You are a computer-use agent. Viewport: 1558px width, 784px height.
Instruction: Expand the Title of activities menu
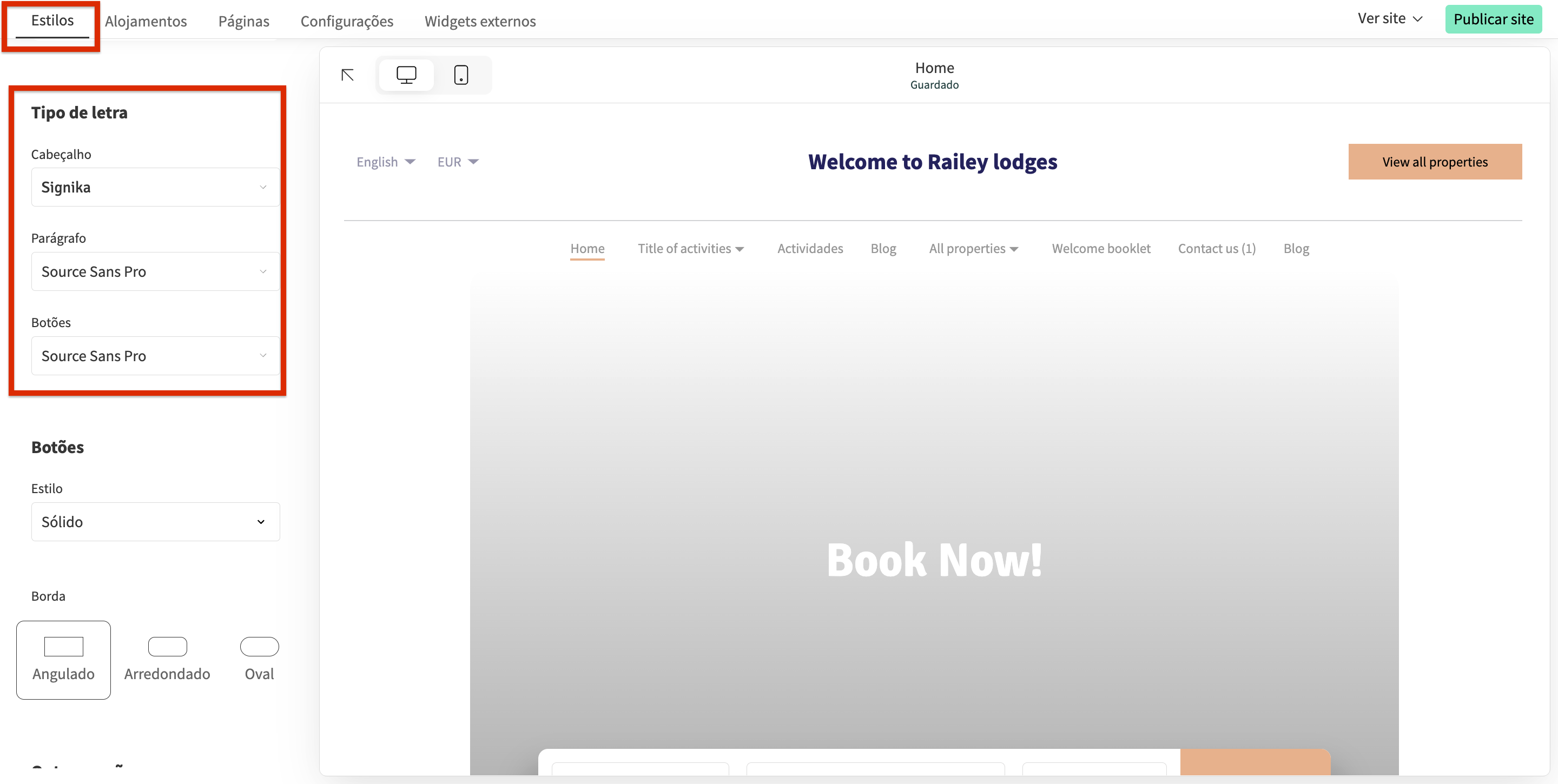pyautogui.click(x=690, y=248)
